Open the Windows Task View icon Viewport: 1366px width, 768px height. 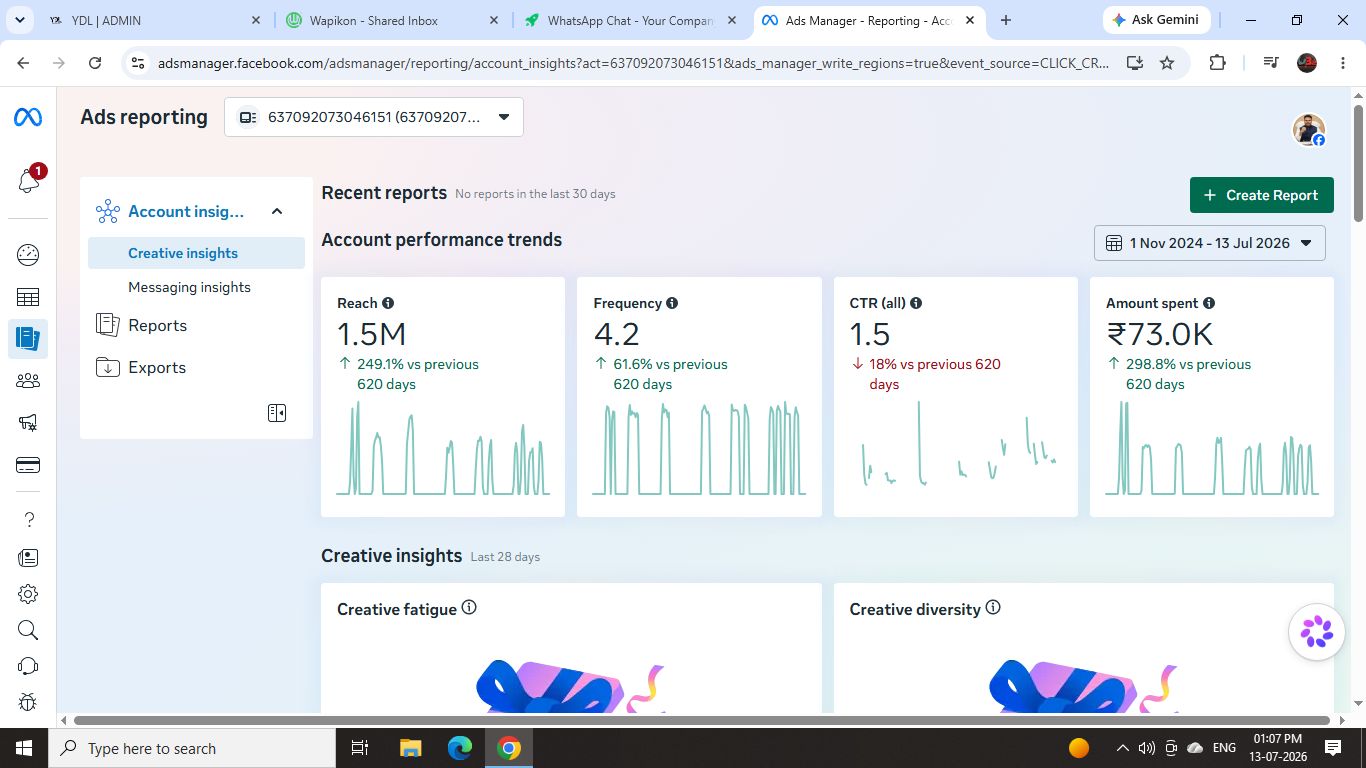point(360,748)
